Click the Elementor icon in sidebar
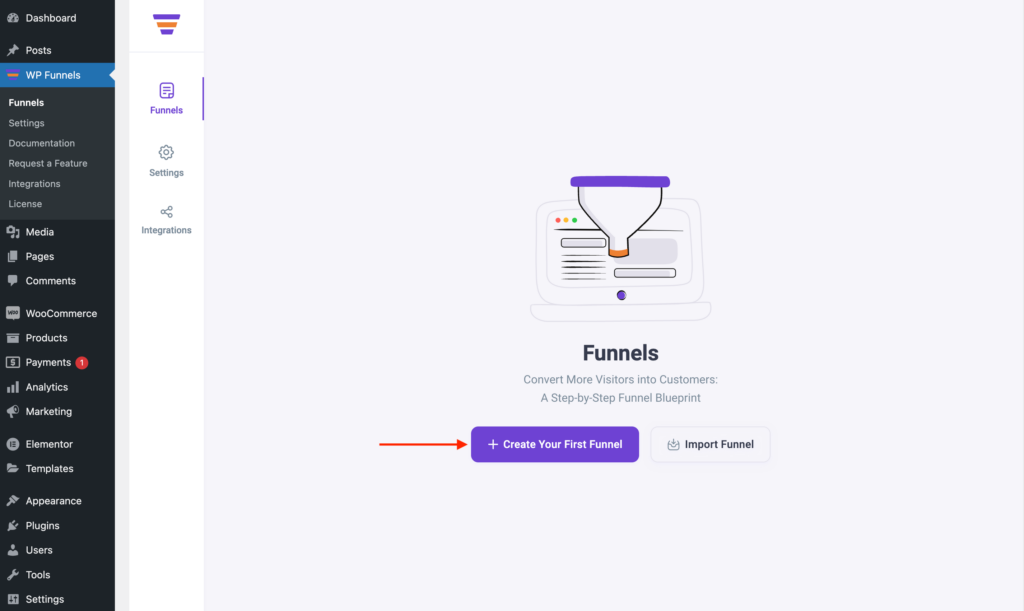The height and width of the screenshot is (611, 1024). coord(13,444)
